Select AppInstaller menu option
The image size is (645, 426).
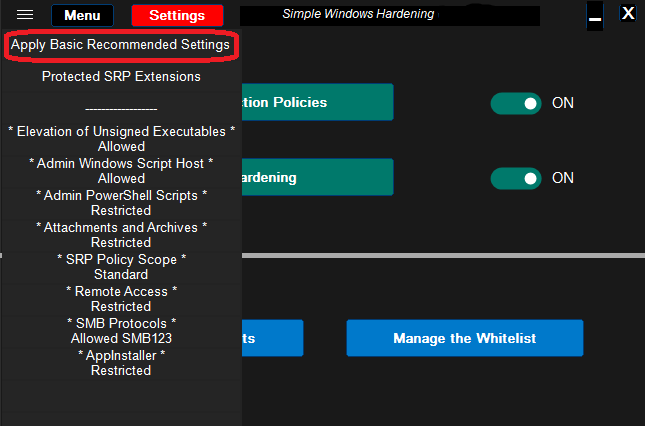tap(121, 362)
